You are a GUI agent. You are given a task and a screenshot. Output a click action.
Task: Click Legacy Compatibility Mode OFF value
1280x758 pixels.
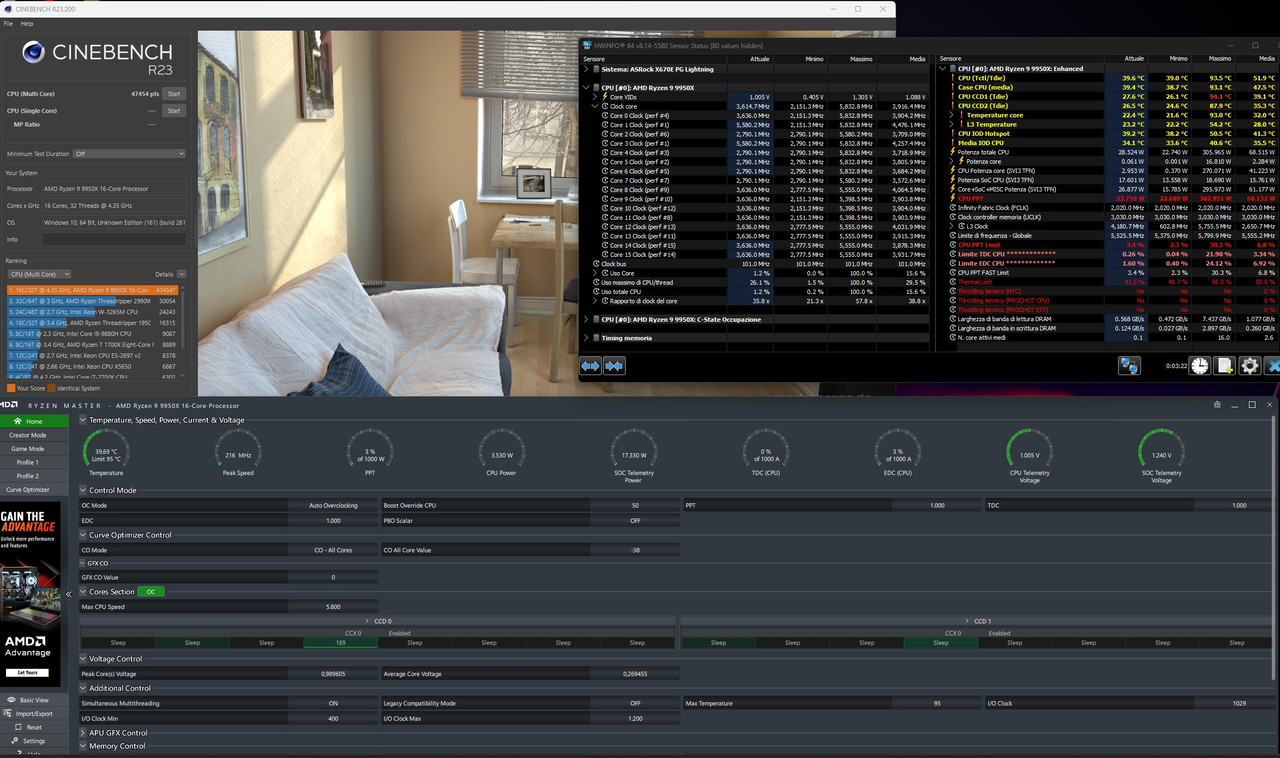(x=635, y=703)
